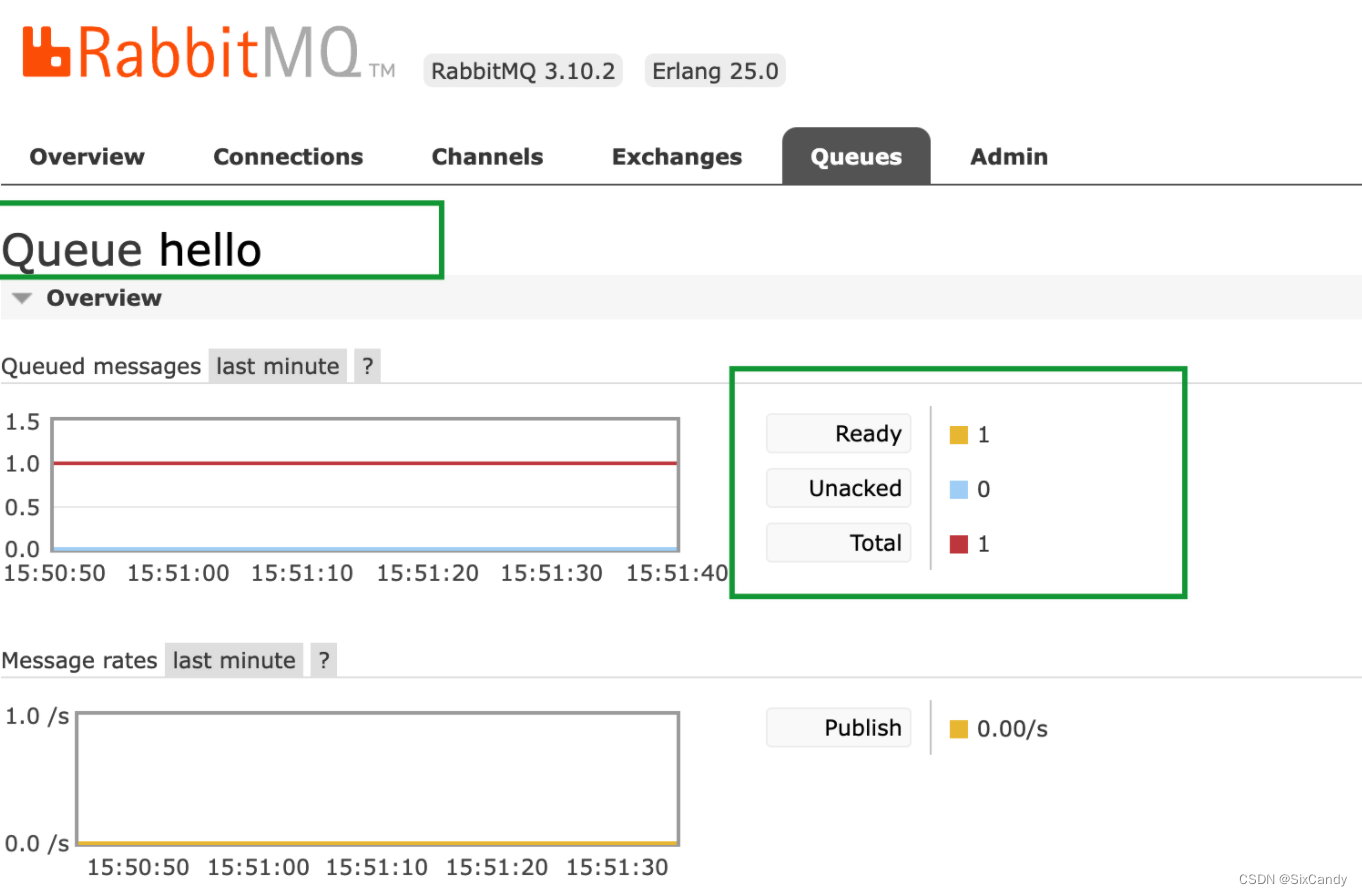Image resolution: width=1362 pixels, height=896 pixels.
Task: Click the yellow Publish color swatch
Action: (x=959, y=729)
